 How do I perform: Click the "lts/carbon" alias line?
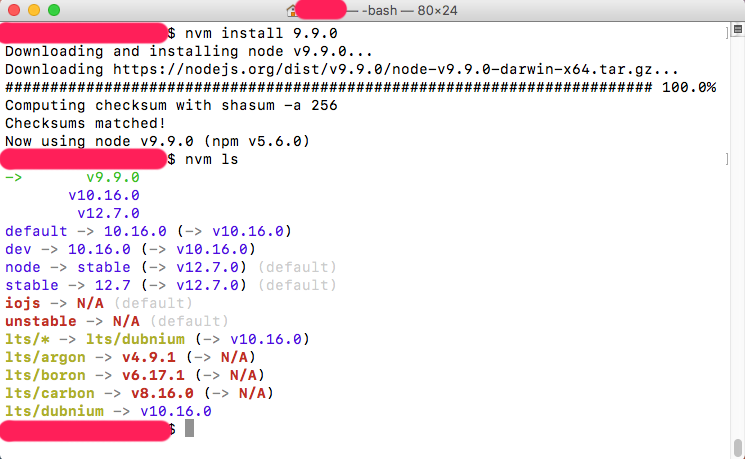[139, 393]
